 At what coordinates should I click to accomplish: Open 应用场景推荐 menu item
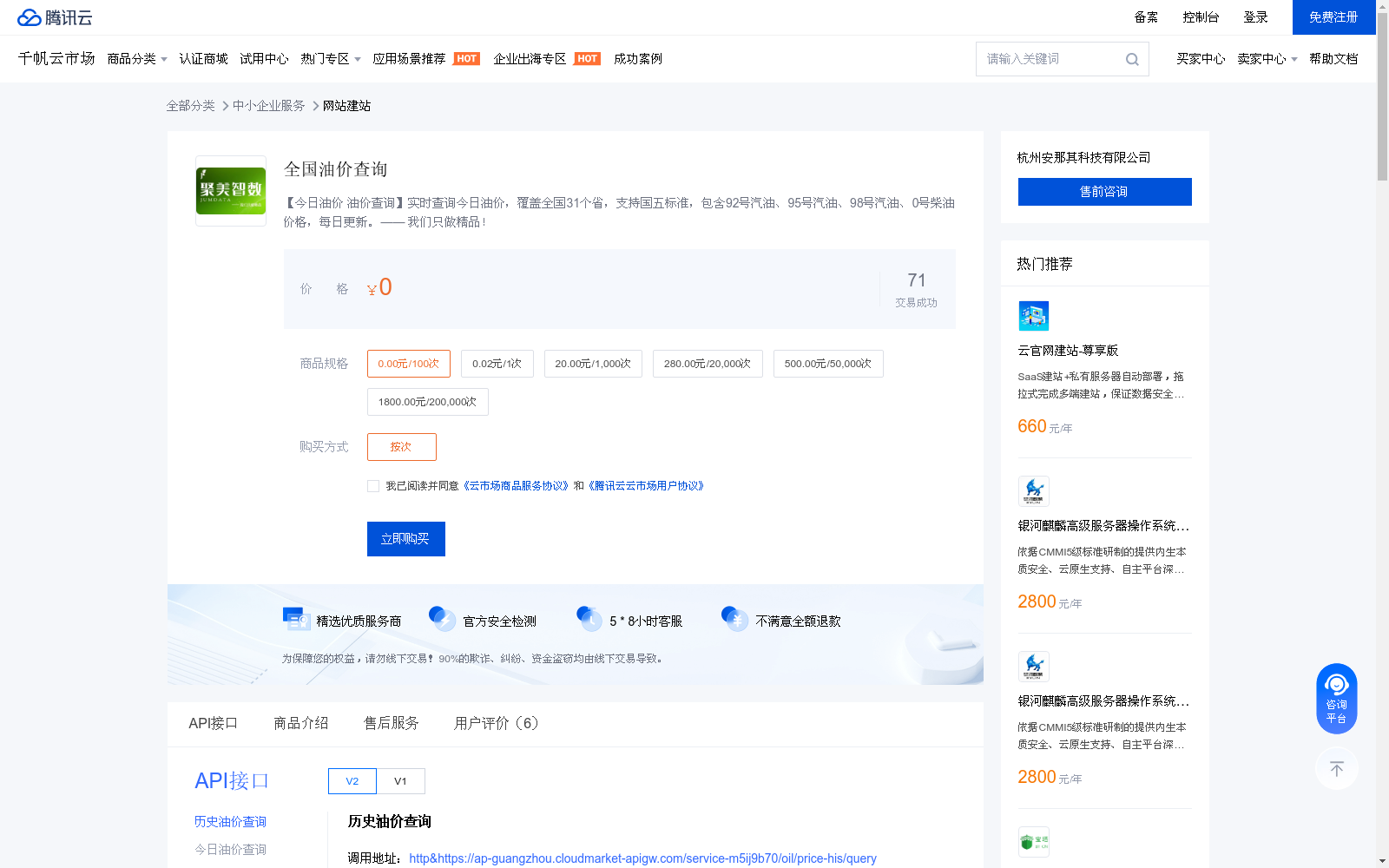coord(409,59)
